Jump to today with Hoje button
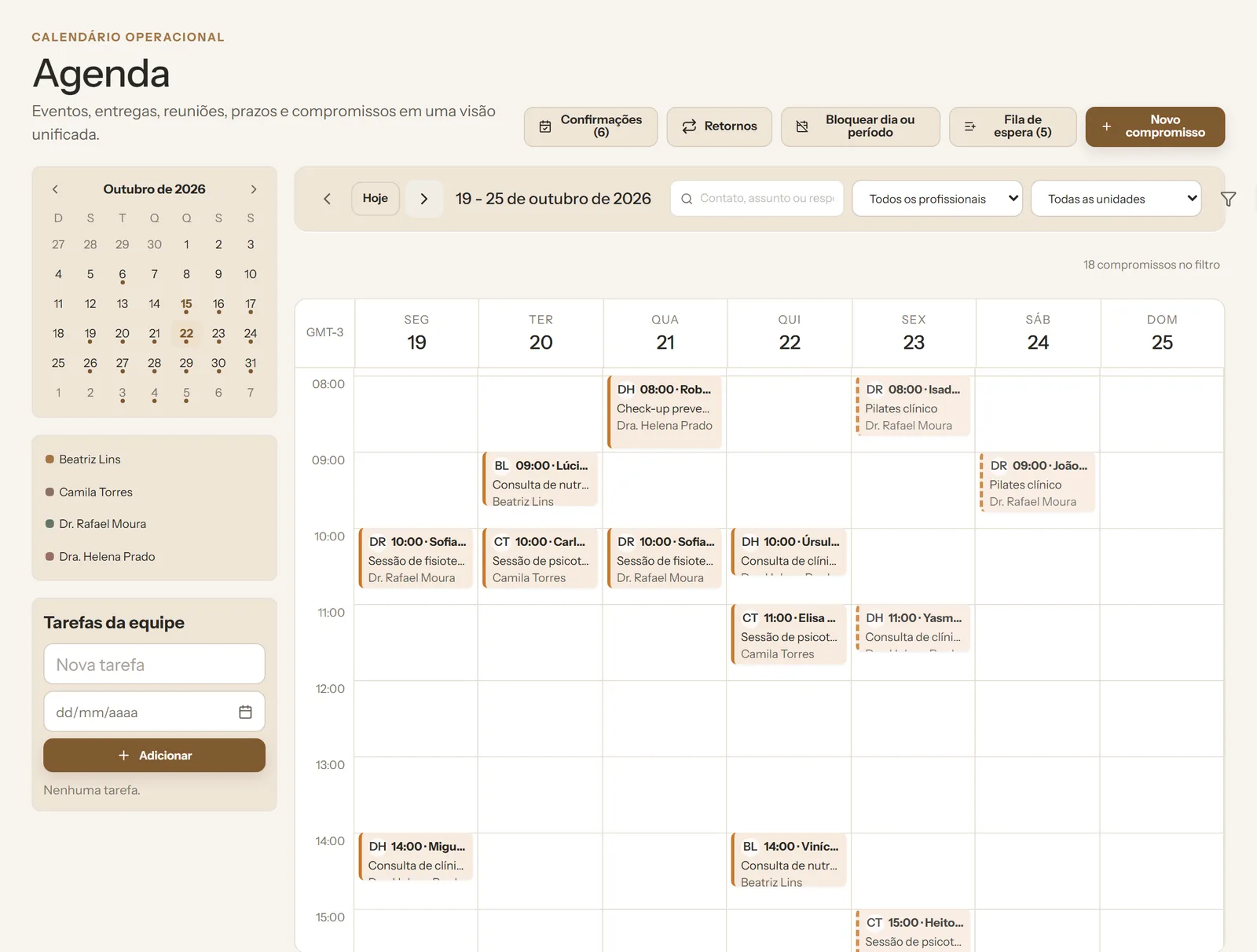 376,199
